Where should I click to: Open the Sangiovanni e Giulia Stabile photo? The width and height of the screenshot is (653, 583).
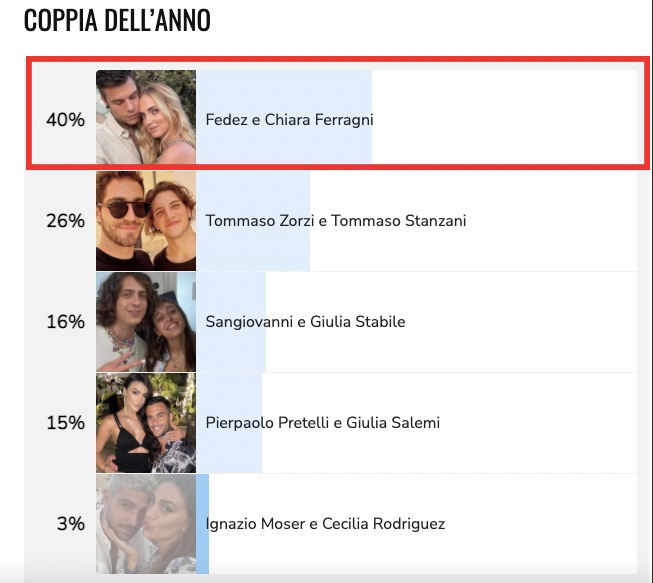click(146, 322)
